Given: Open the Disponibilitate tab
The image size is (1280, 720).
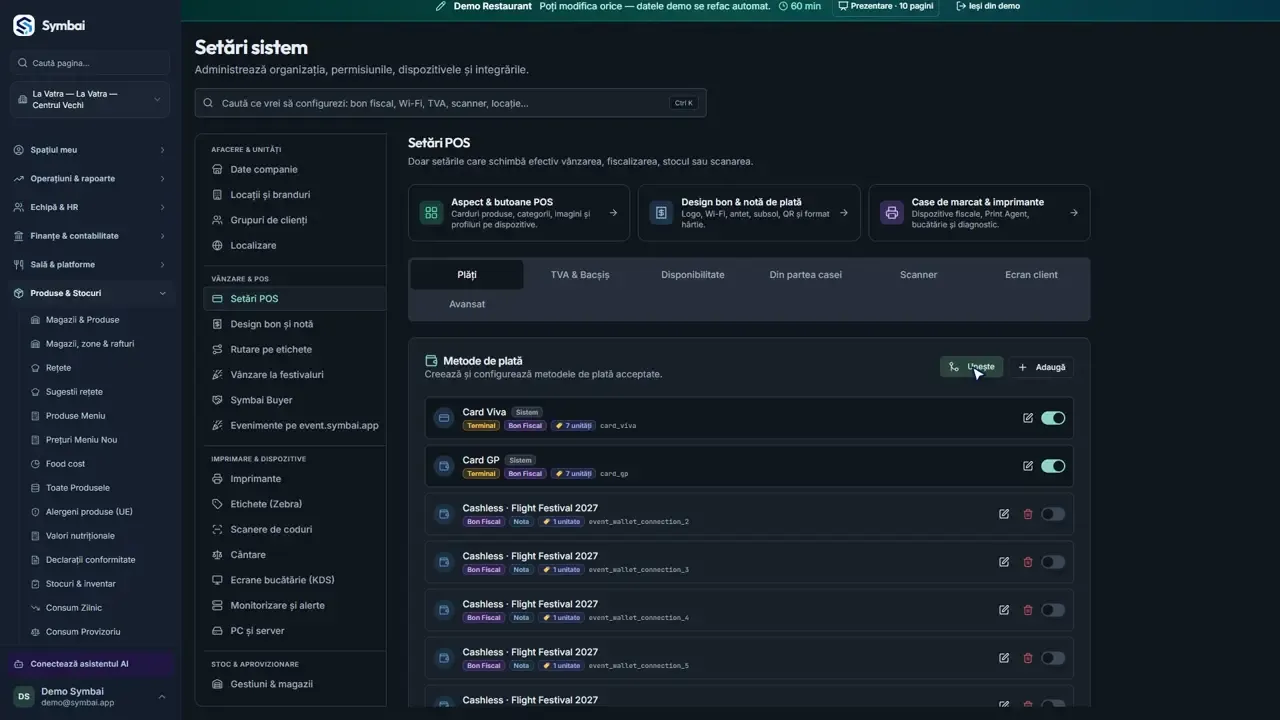Looking at the screenshot, I should [x=693, y=275].
